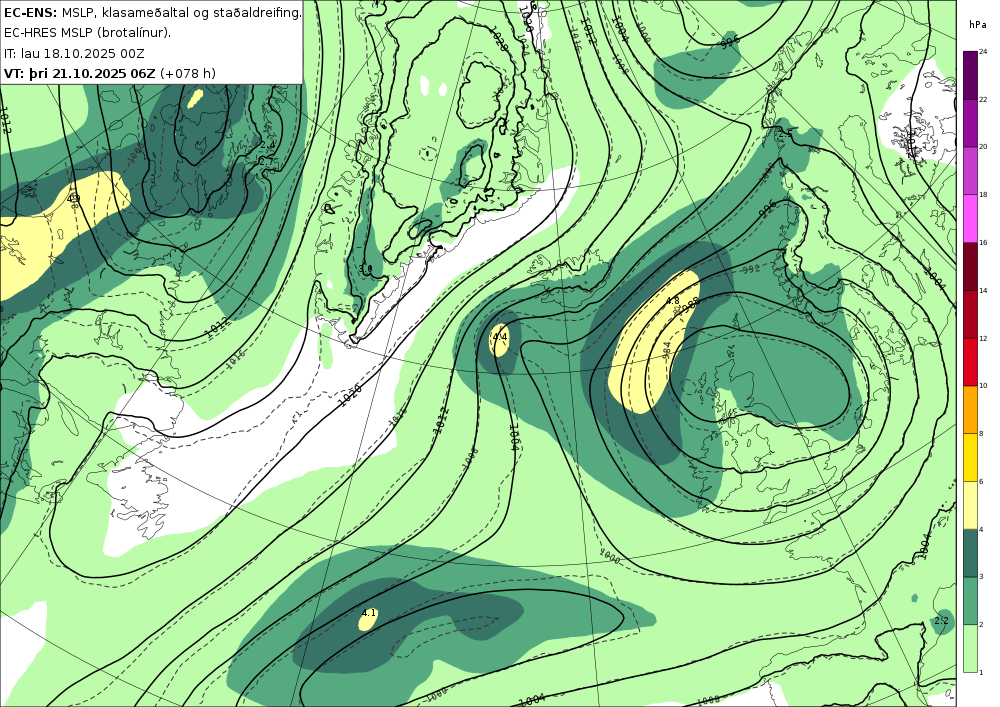Click the dark purple 22–24 legend swatch
The image size is (1000, 707).
(x=970, y=75)
